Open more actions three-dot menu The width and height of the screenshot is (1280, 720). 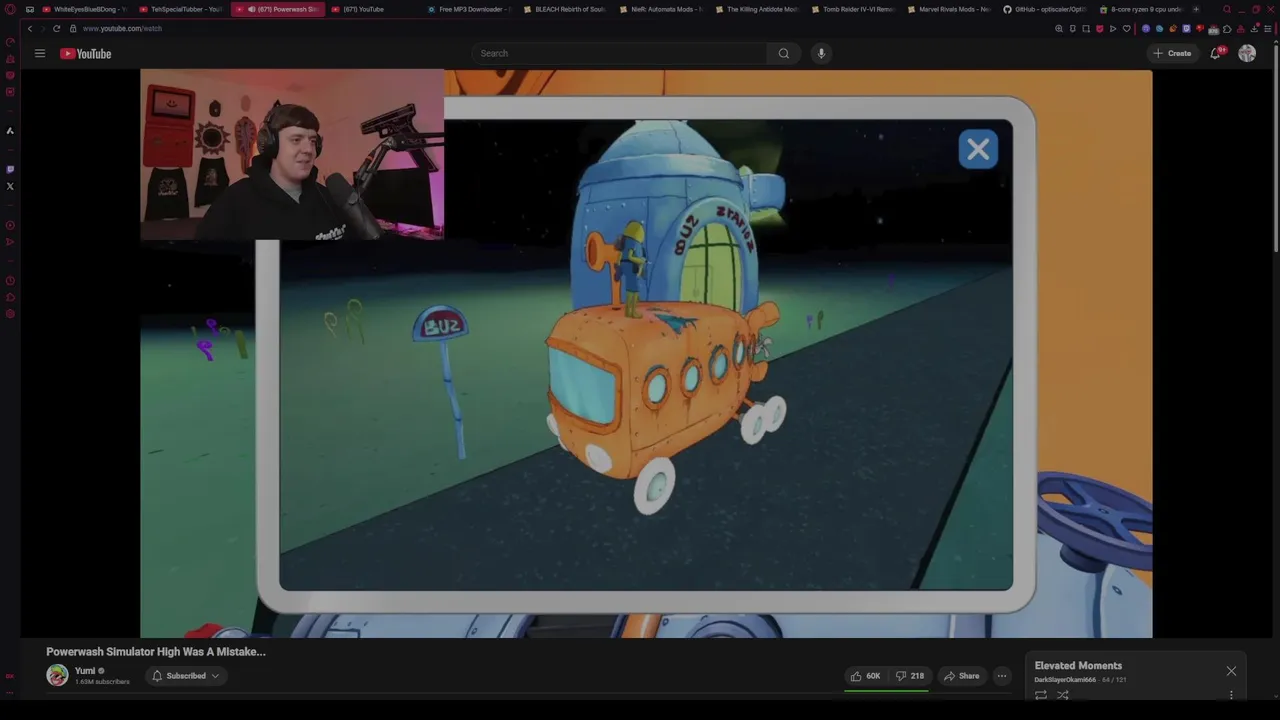[1001, 676]
